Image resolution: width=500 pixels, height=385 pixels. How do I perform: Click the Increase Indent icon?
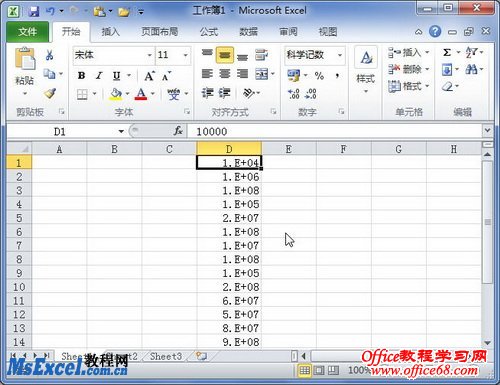(x=224, y=93)
